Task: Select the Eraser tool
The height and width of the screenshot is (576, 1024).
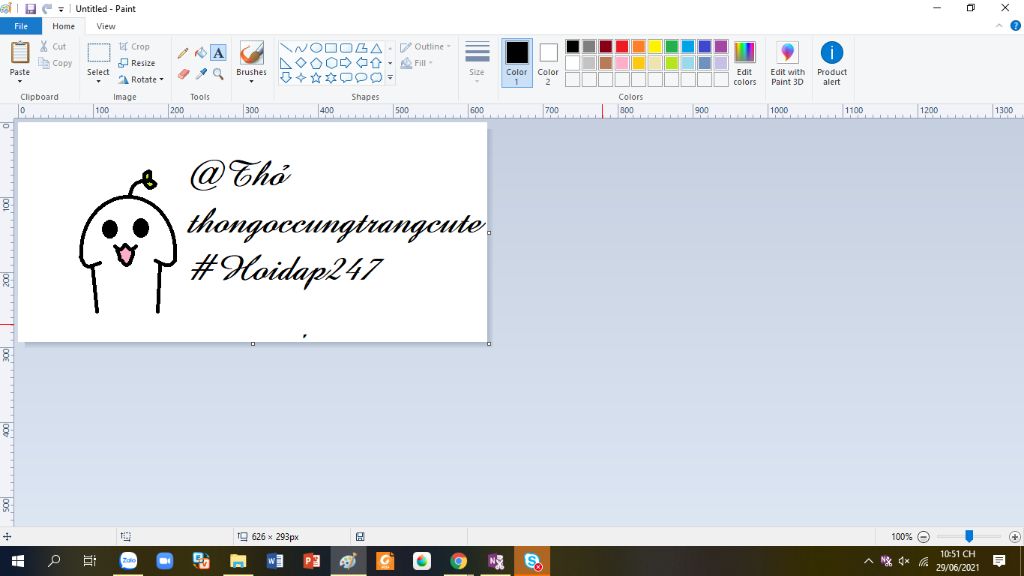Action: pos(183,74)
